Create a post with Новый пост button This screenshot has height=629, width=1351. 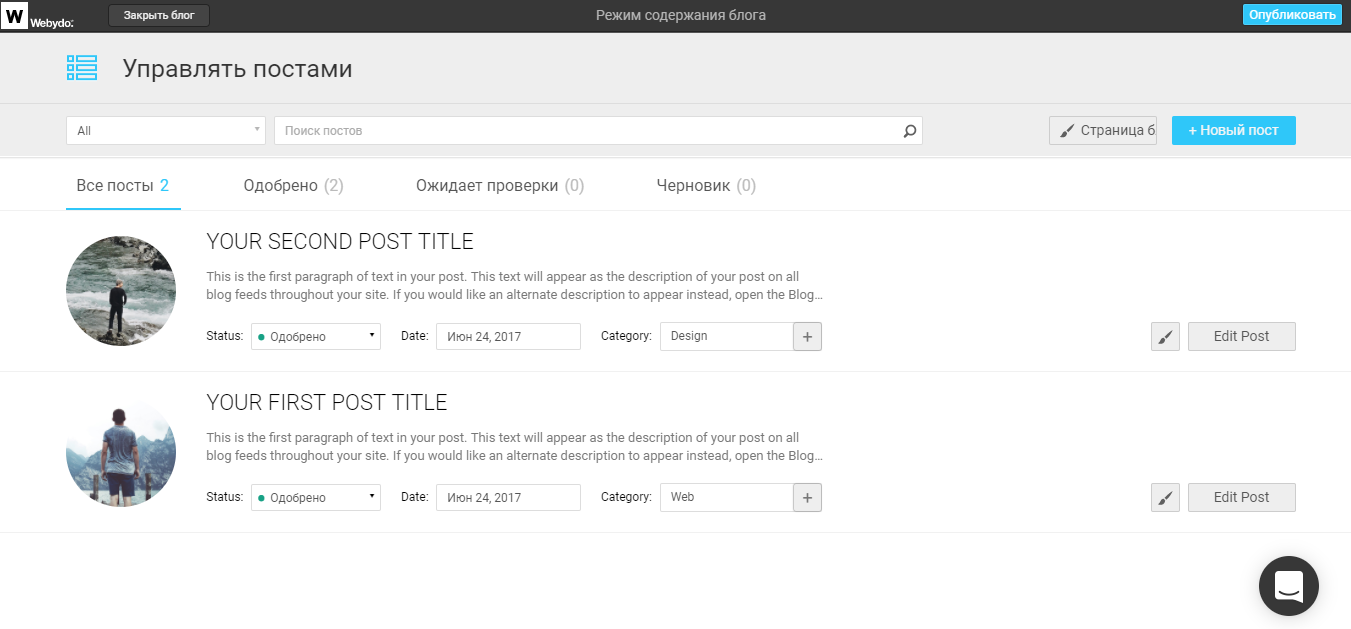(1233, 131)
